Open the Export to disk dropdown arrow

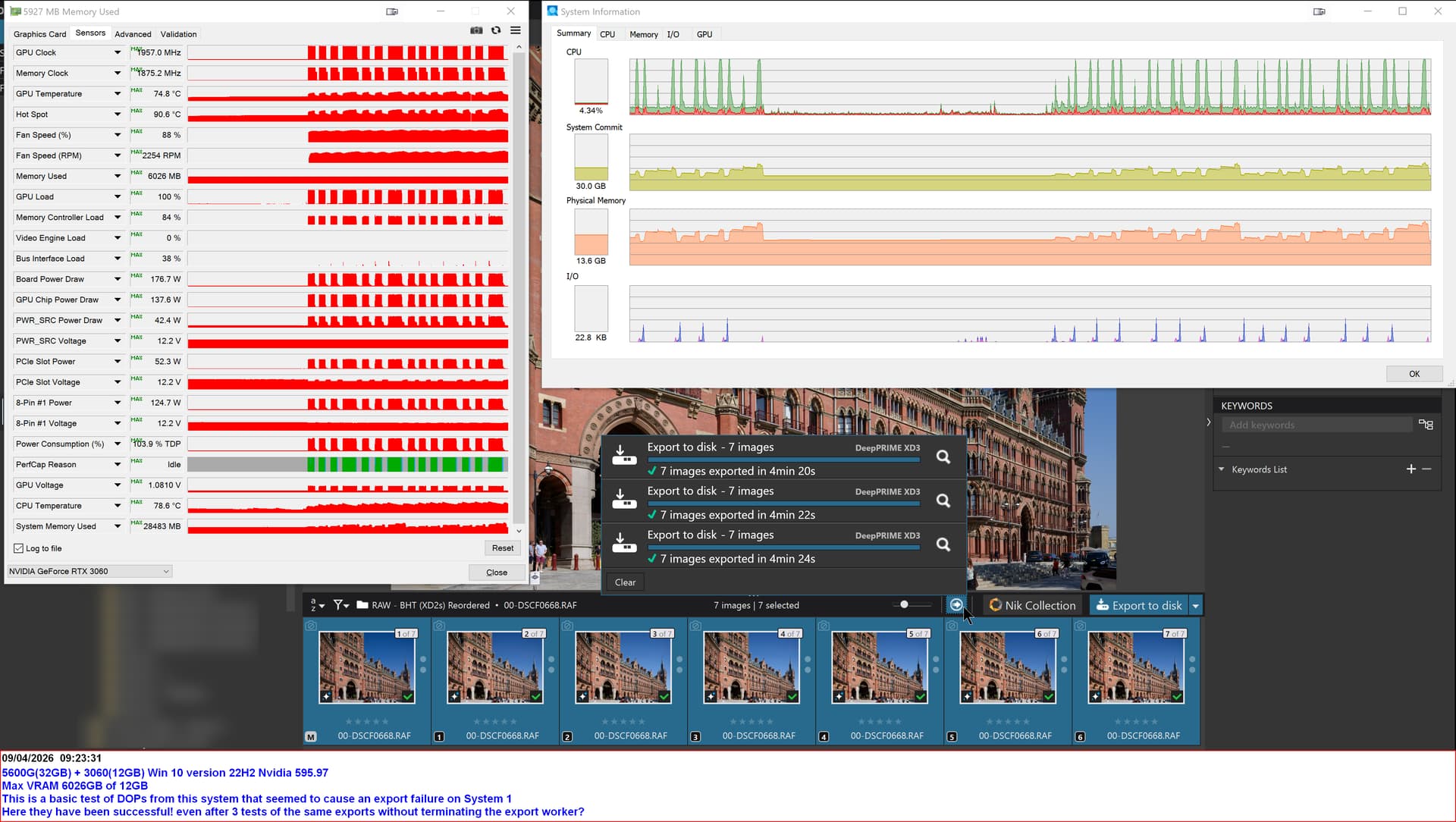(x=1196, y=605)
